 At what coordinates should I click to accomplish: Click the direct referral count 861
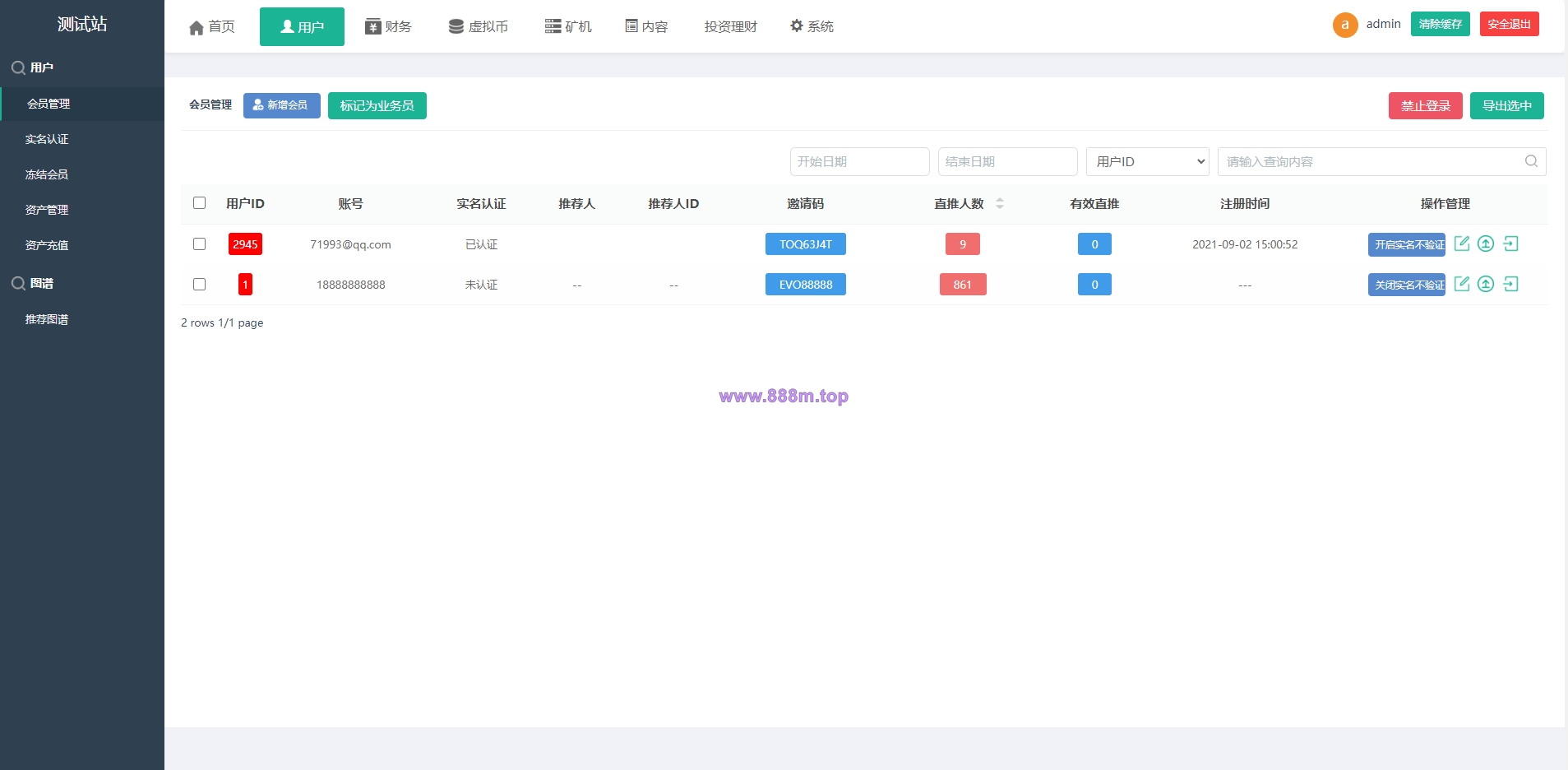pyautogui.click(x=963, y=285)
